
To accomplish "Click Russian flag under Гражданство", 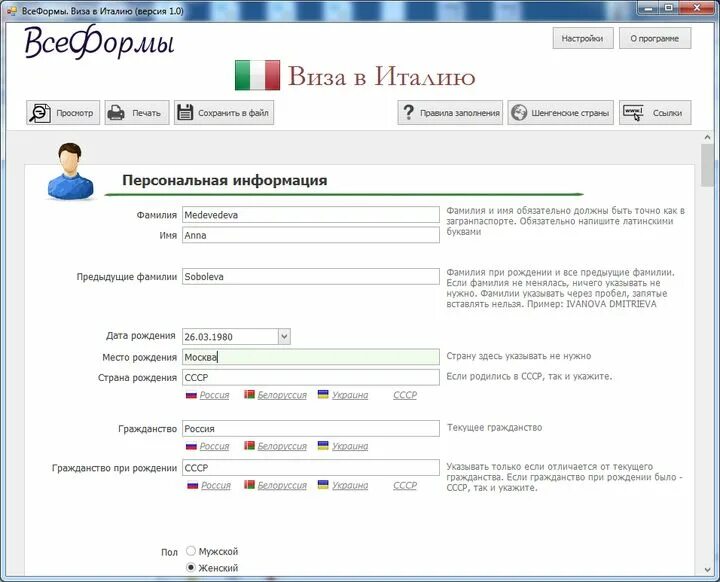I will (191, 446).
